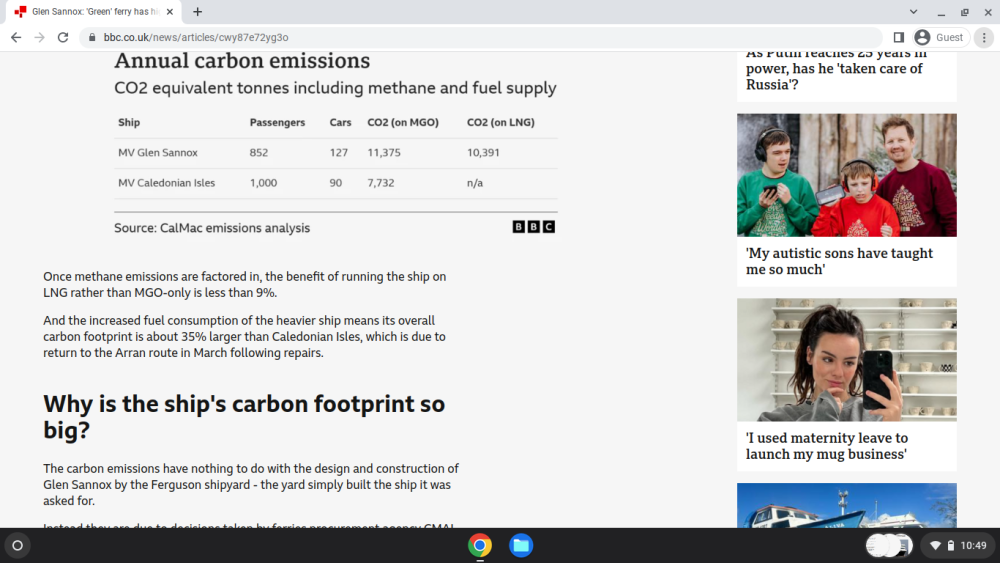Open the Putin 25 years in power story
The image size is (1000, 563).
[x=836, y=69]
